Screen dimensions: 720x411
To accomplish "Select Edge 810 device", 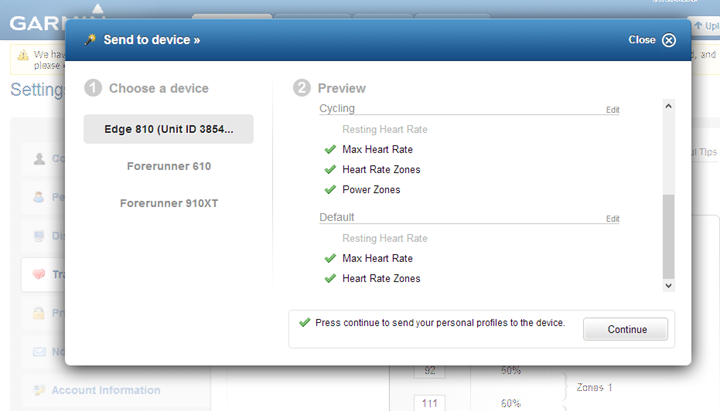I will point(169,129).
